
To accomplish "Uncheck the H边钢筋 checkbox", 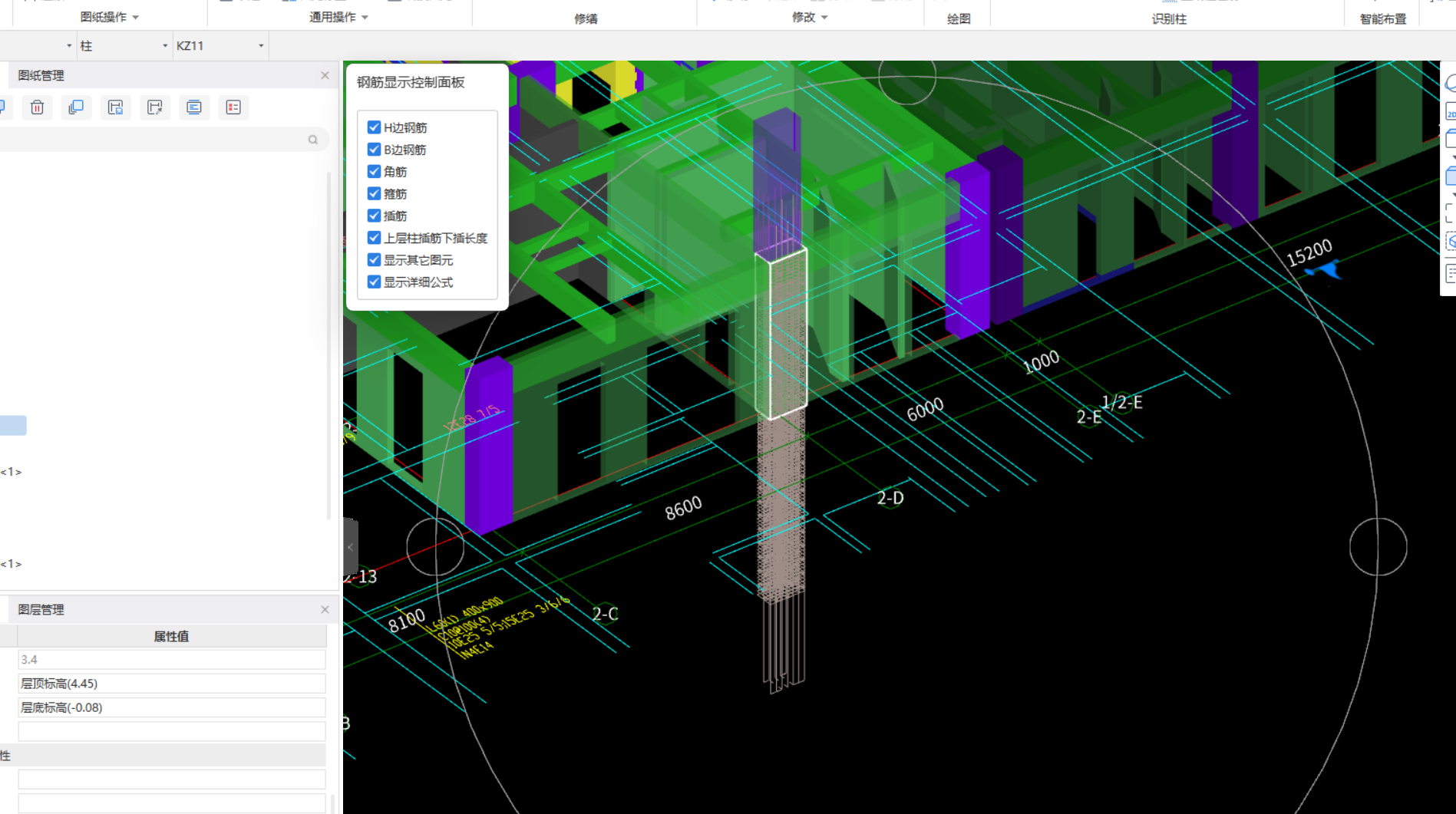I will tap(374, 127).
